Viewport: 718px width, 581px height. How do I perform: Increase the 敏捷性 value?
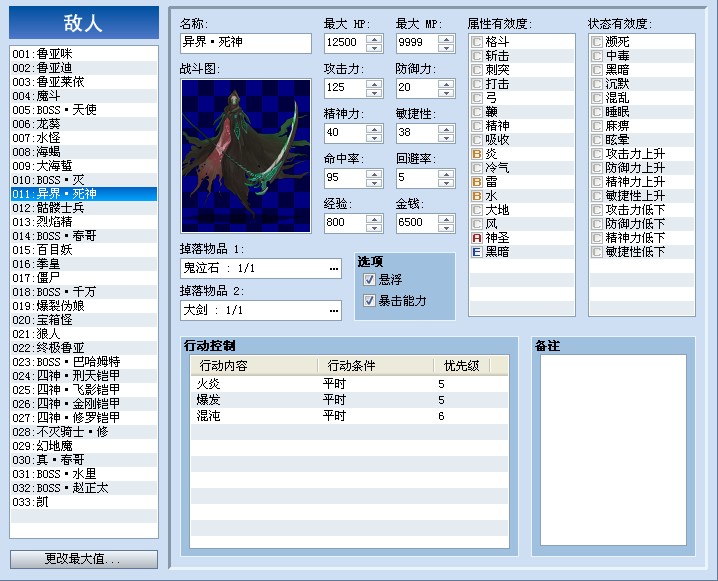click(x=446, y=128)
